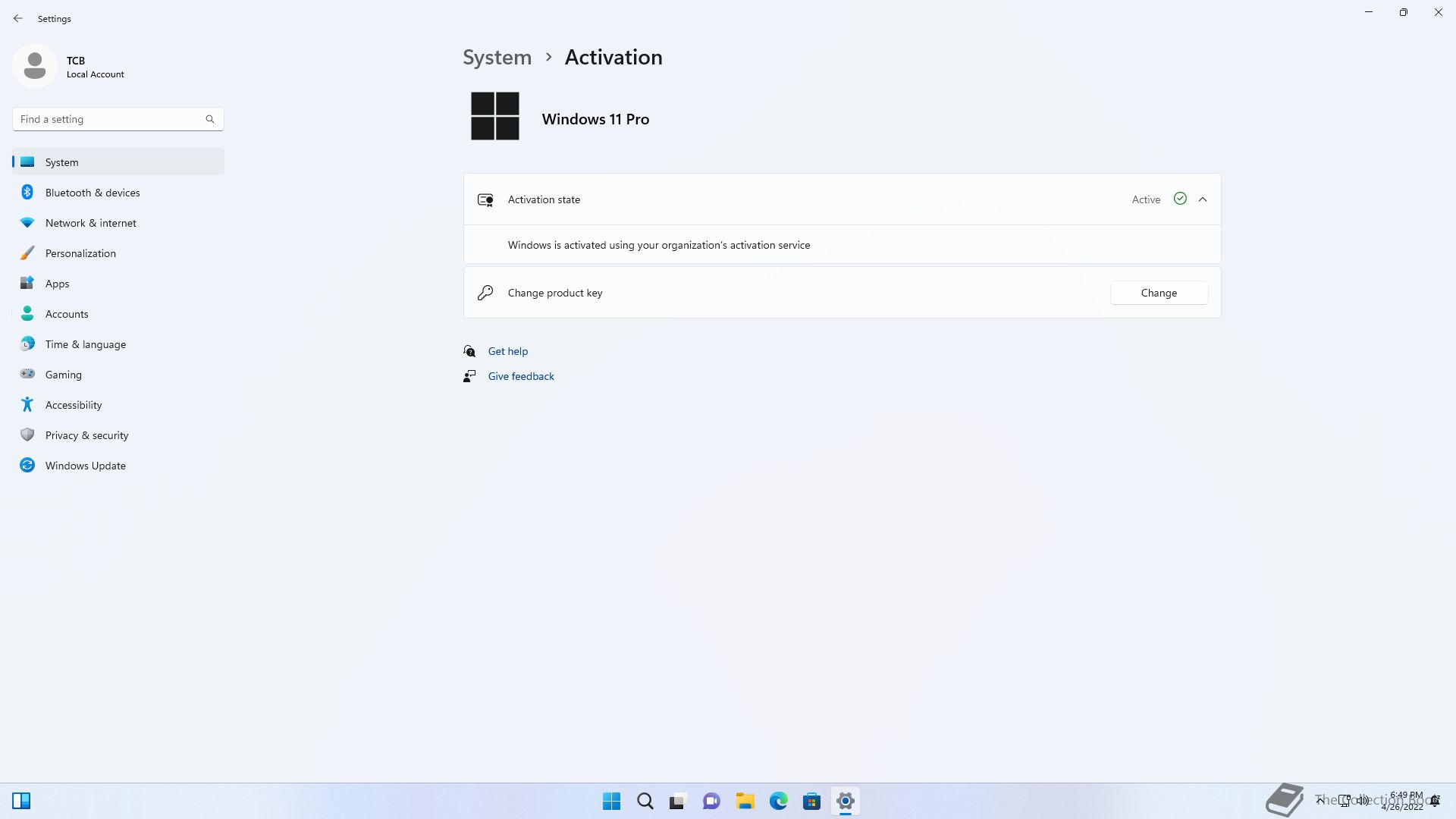Collapse the Activation state section chevron
This screenshot has height=819, width=1456.
(x=1203, y=199)
